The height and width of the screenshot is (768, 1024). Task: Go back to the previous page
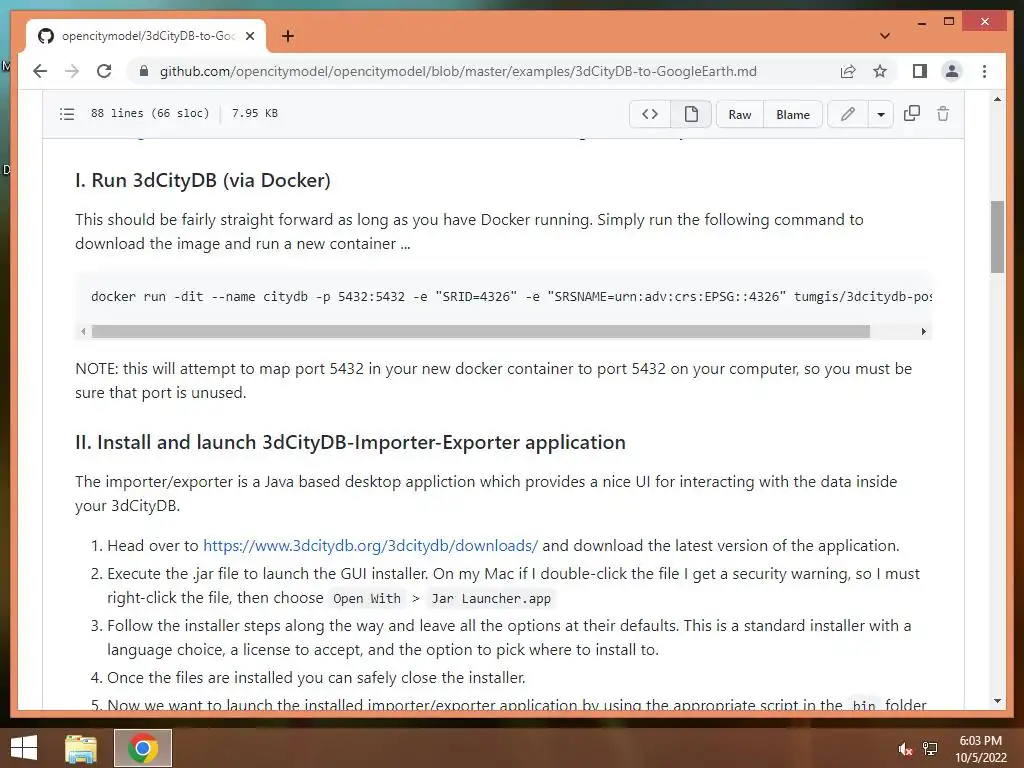pyautogui.click(x=40, y=71)
